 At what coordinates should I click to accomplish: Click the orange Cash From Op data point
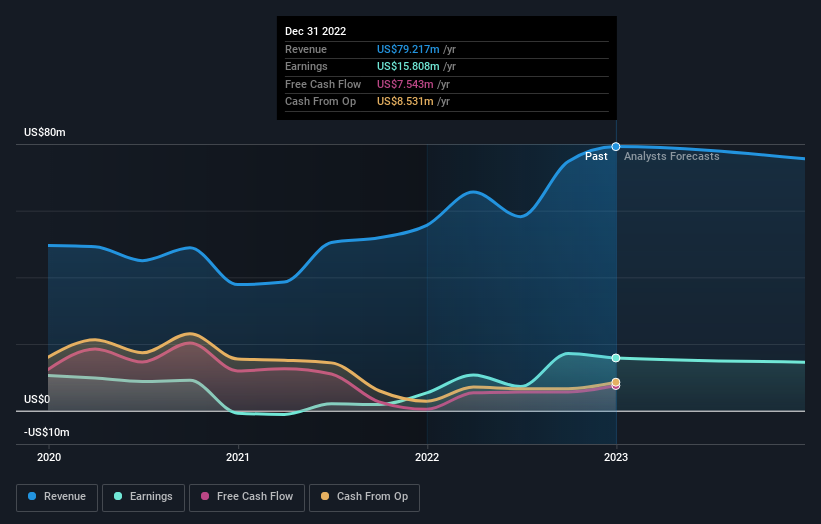(616, 382)
